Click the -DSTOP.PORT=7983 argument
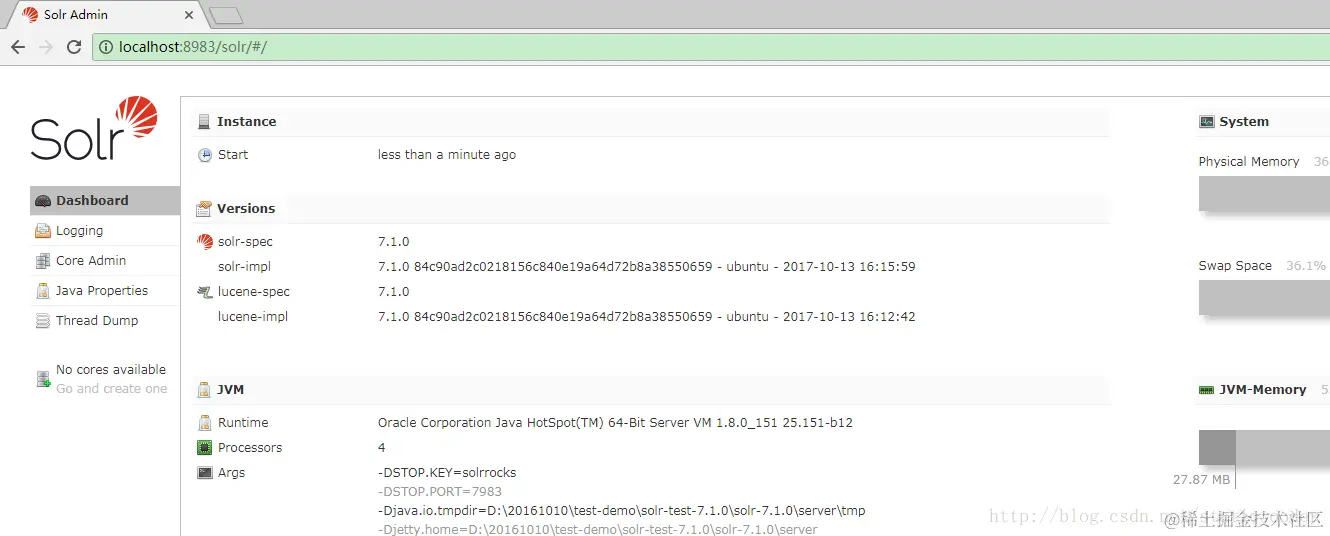The image size is (1330, 536). (440, 492)
